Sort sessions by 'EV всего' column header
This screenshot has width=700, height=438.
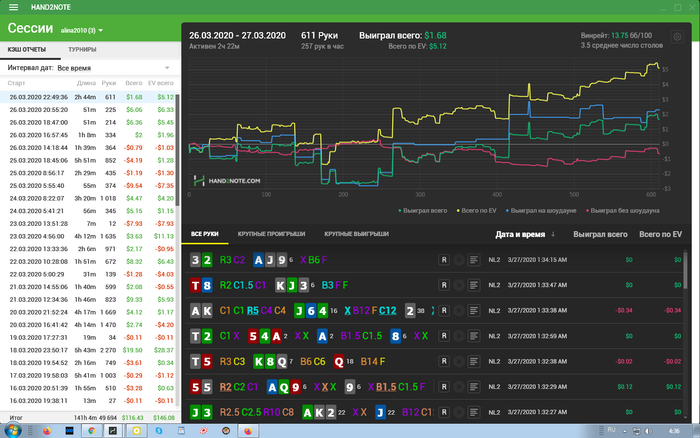click(x=161, y=83)
